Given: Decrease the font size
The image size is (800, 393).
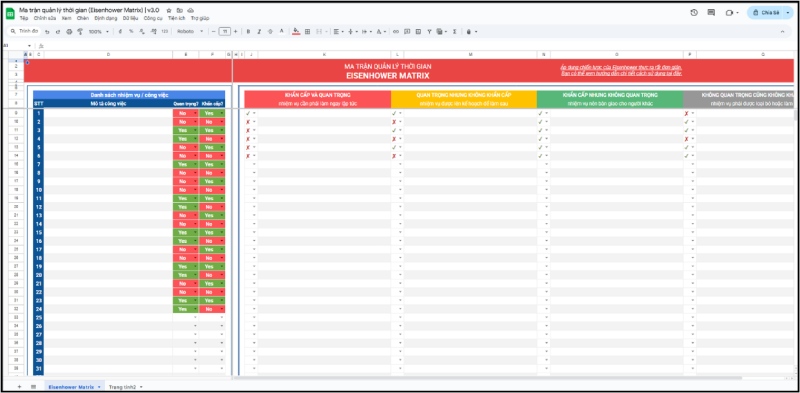Looking at the screenshot, I should click(x=214, y=32).
